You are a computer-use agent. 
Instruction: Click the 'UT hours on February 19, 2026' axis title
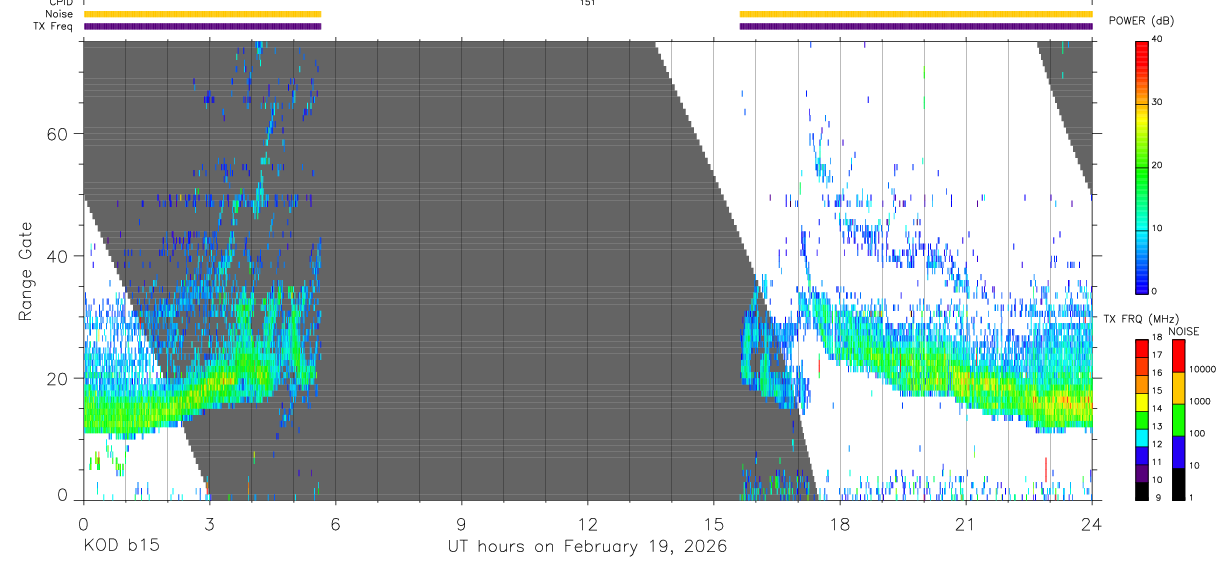pyautogui.click(x=587, y=547)
